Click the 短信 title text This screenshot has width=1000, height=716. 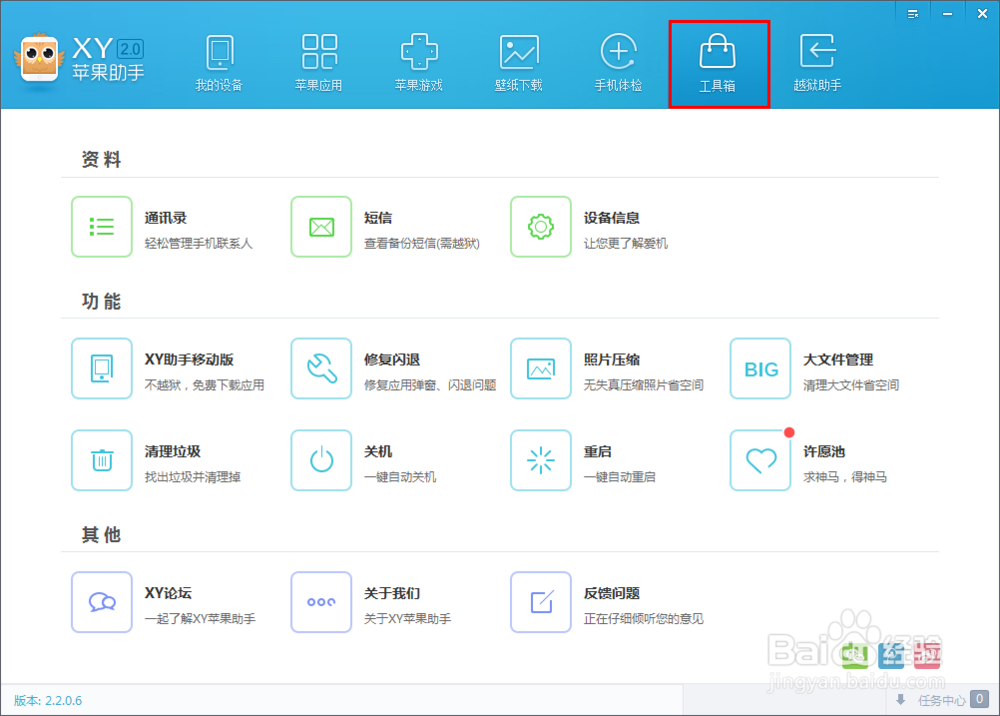[x=378, y=218]
